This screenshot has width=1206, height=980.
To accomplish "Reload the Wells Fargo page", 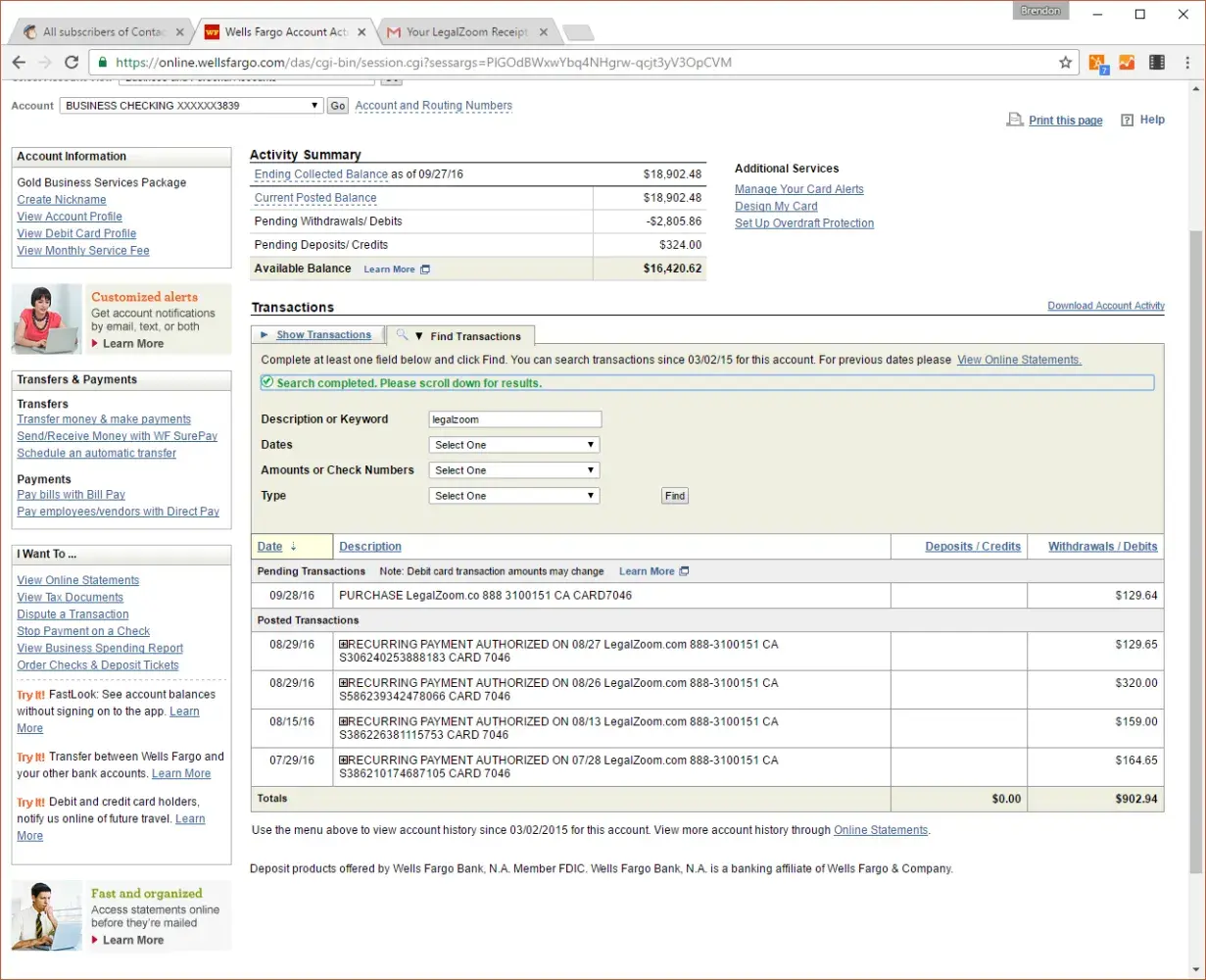I will pyautogui.click(x=72, y=63).
